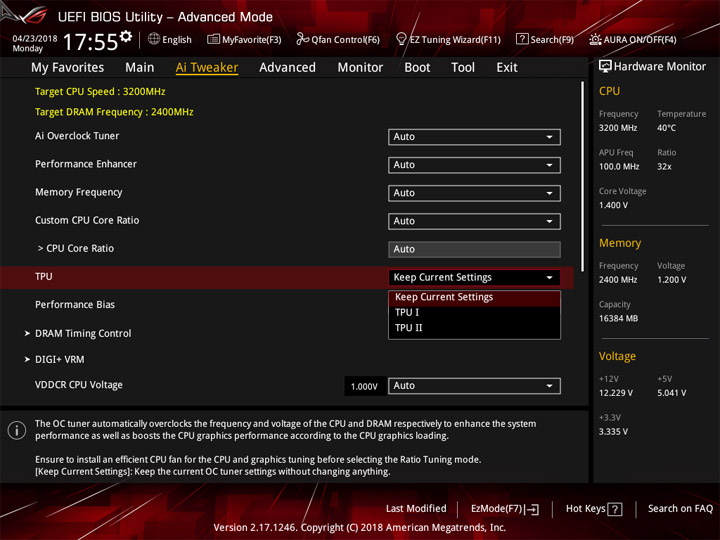This screenshot has width=720, height=540.
Task: Click Core Voltage value 1.400 V
Action: 613,205
